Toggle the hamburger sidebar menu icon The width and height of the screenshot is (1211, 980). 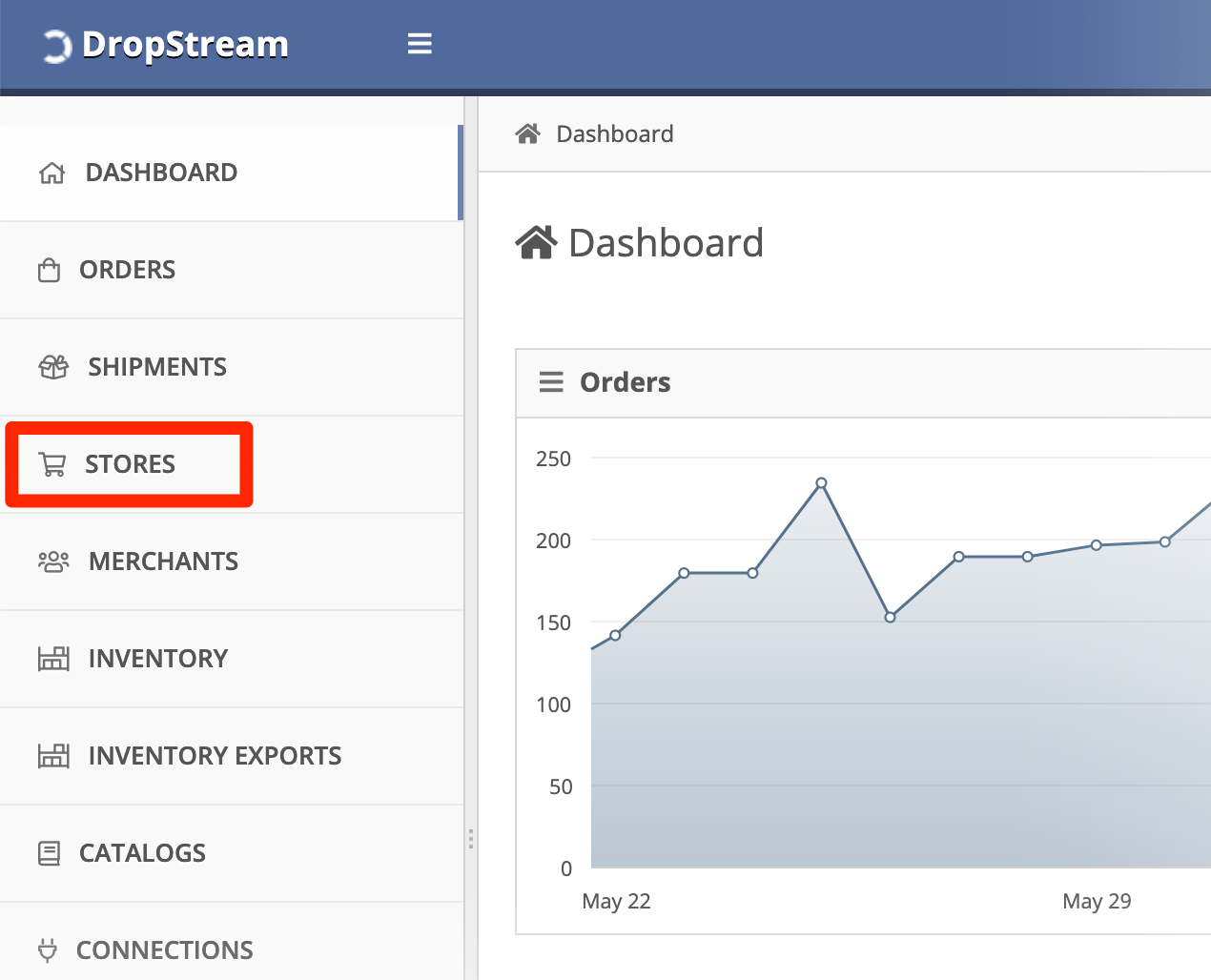pyautogui.click(x=420, y=44)
